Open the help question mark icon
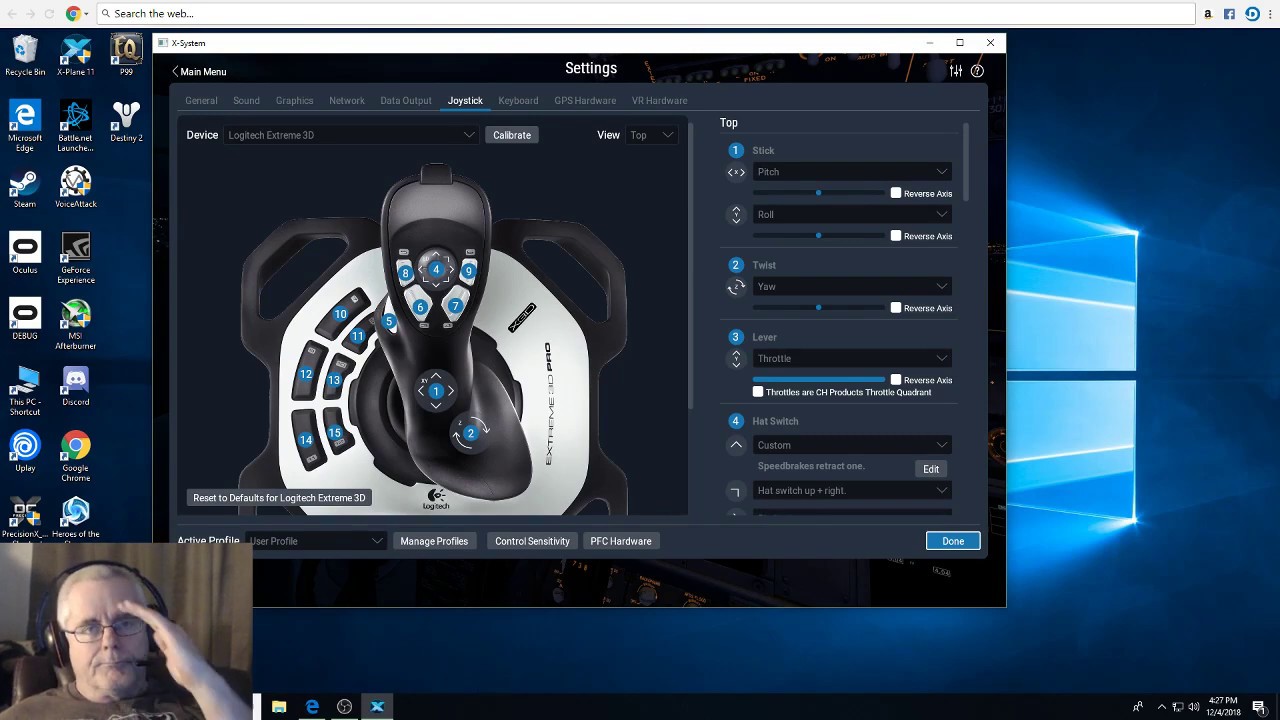The height and width of the screenshot is (720, 1280). (977, 71)
